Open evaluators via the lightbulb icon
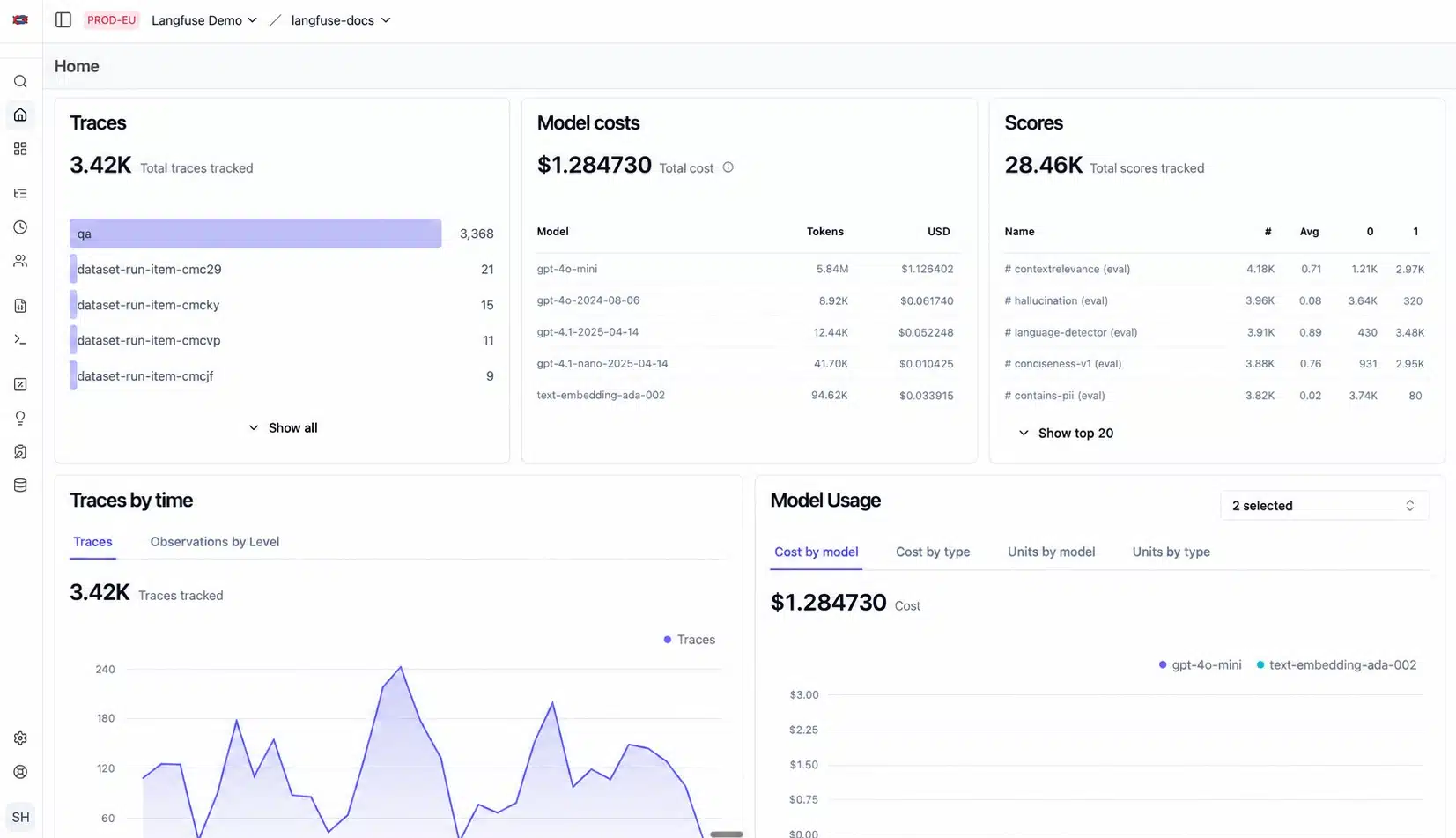This screenshot has height=838, width=1456. 20,418
